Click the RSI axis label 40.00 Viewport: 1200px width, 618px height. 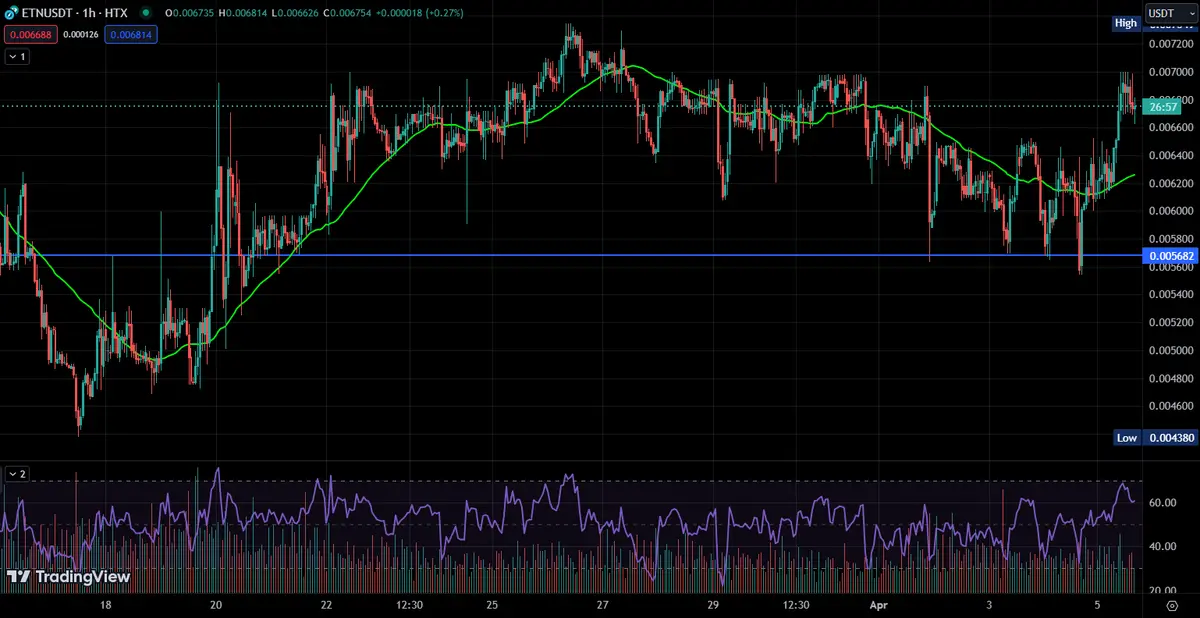click(1163, 547)
